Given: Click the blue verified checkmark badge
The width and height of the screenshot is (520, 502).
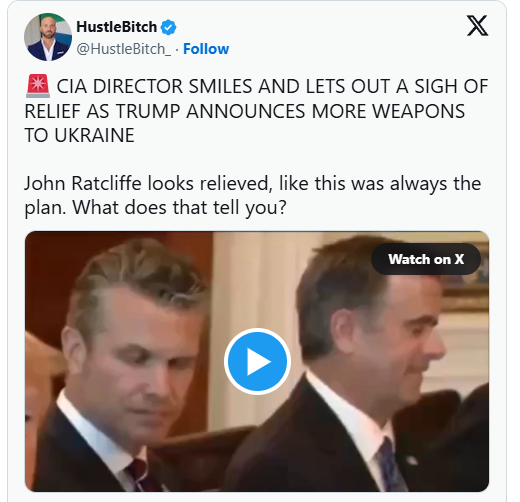Looking at the screenshot, I should pyautogui.click(x=168, y=27).
